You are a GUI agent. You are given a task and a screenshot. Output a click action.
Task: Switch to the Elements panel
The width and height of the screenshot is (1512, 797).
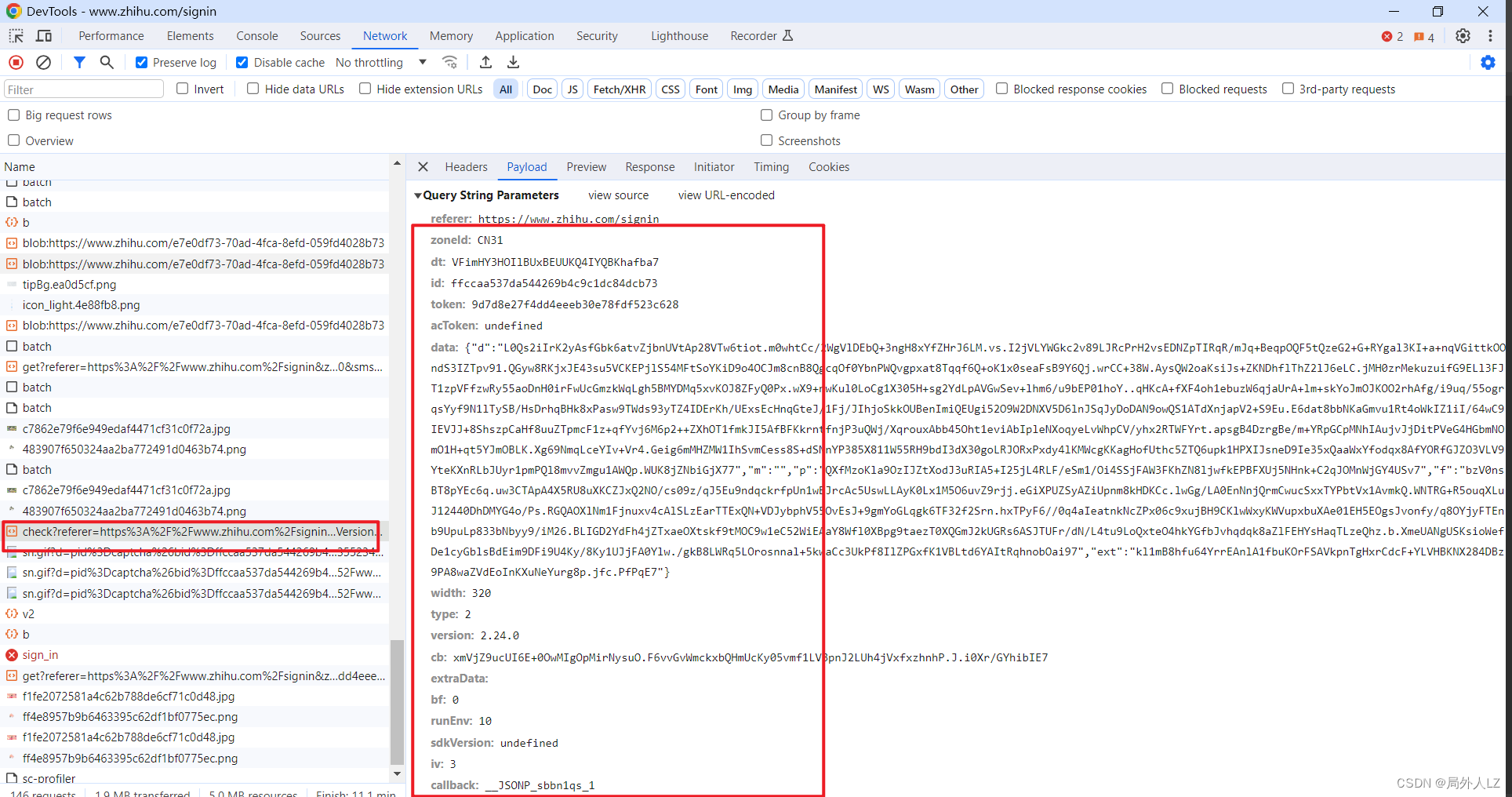point(190,36)
